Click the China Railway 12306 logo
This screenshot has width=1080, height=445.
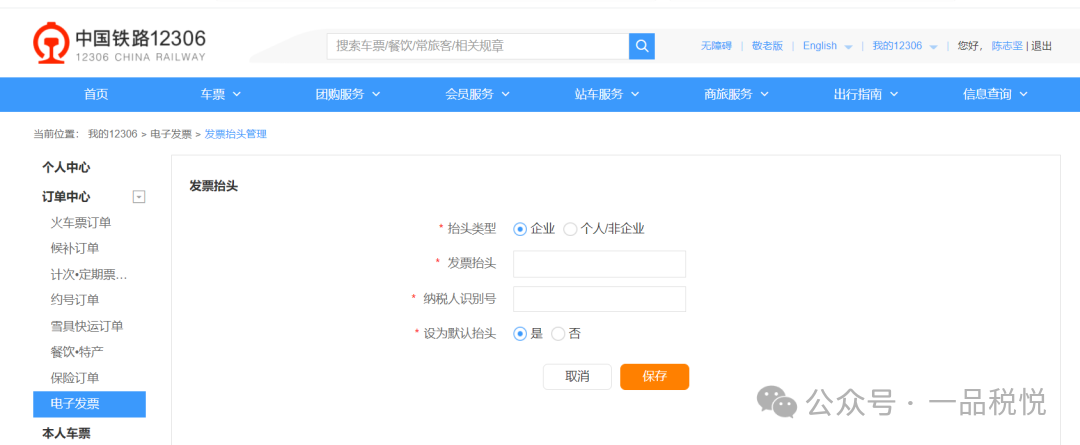tap(119, 46)
